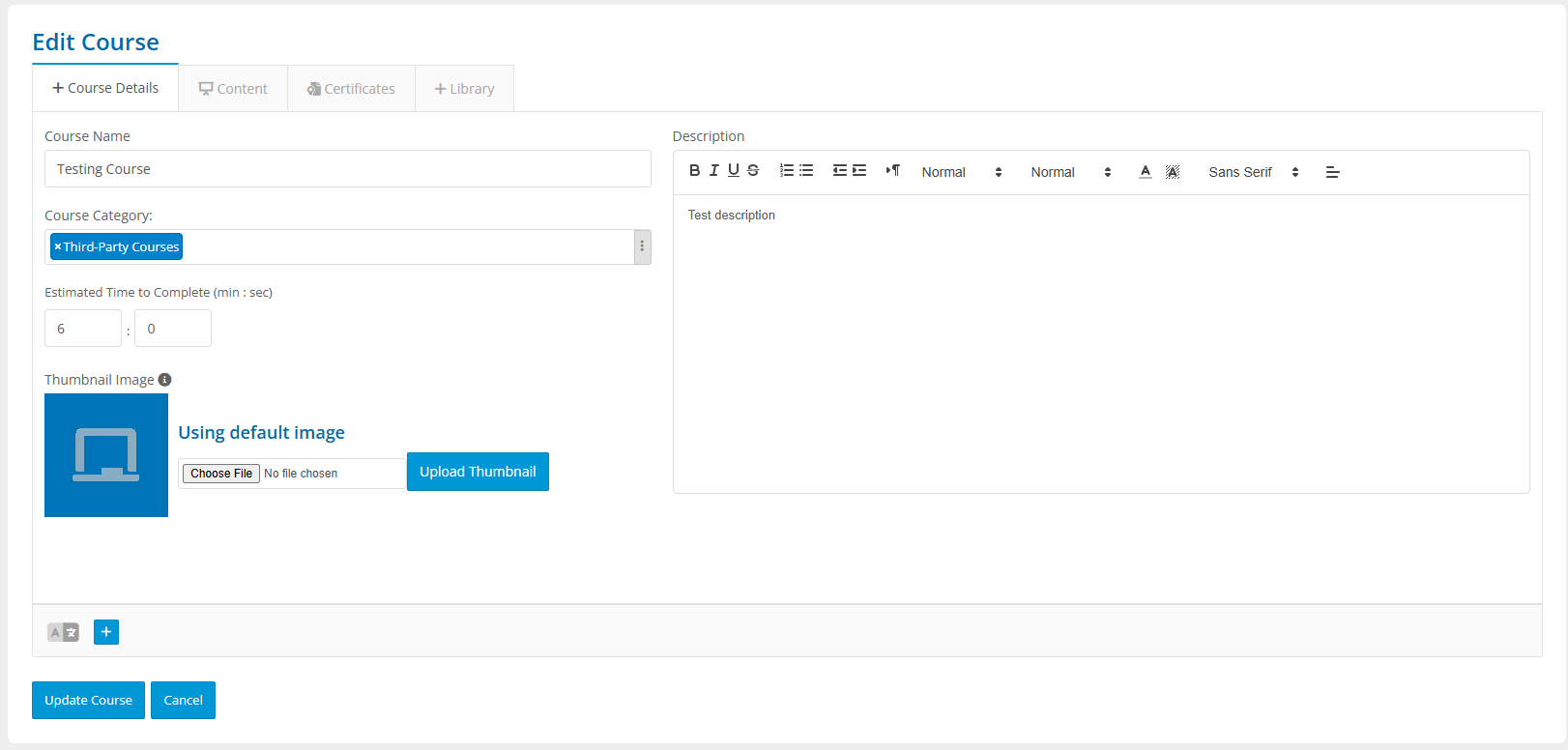Open the text alignment options
Viewport: 1568px width, 750px height.
click(1332, 172)
